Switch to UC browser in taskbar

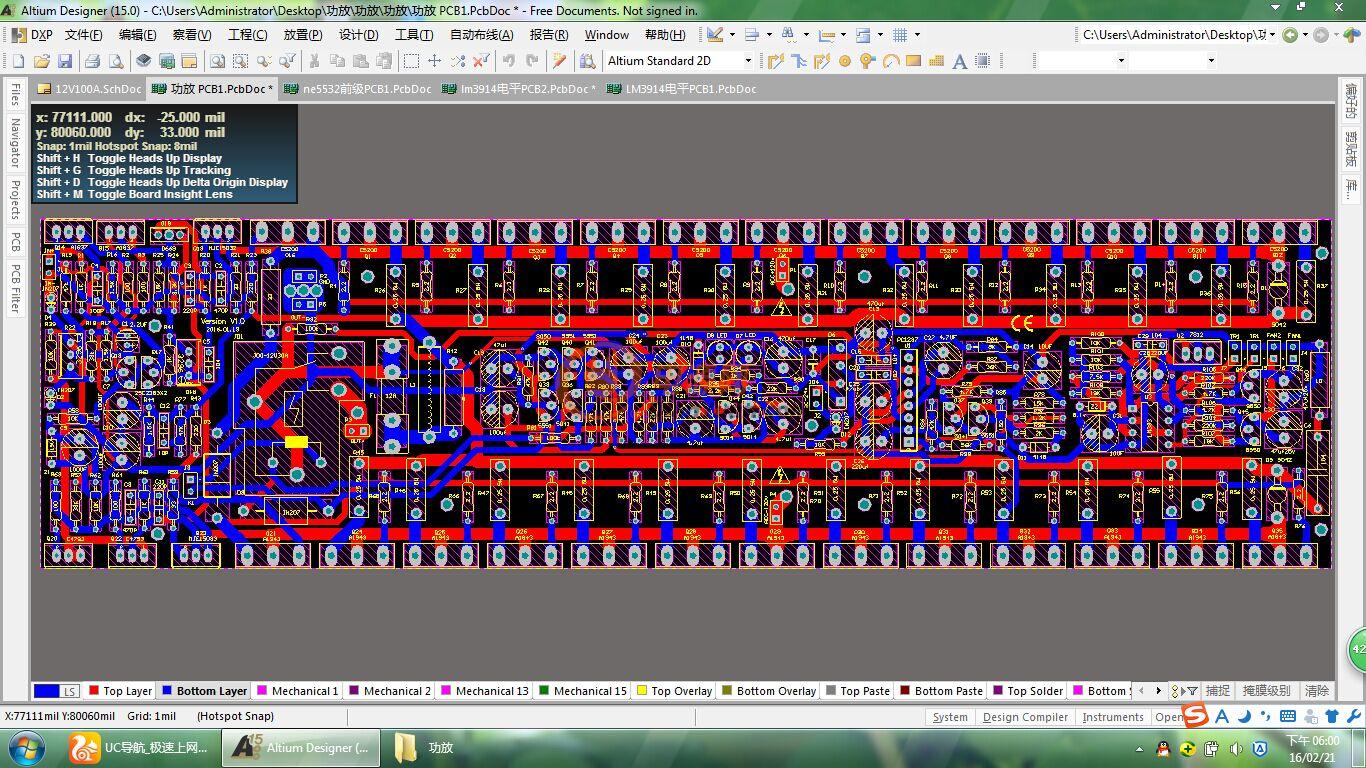[140, 747]
